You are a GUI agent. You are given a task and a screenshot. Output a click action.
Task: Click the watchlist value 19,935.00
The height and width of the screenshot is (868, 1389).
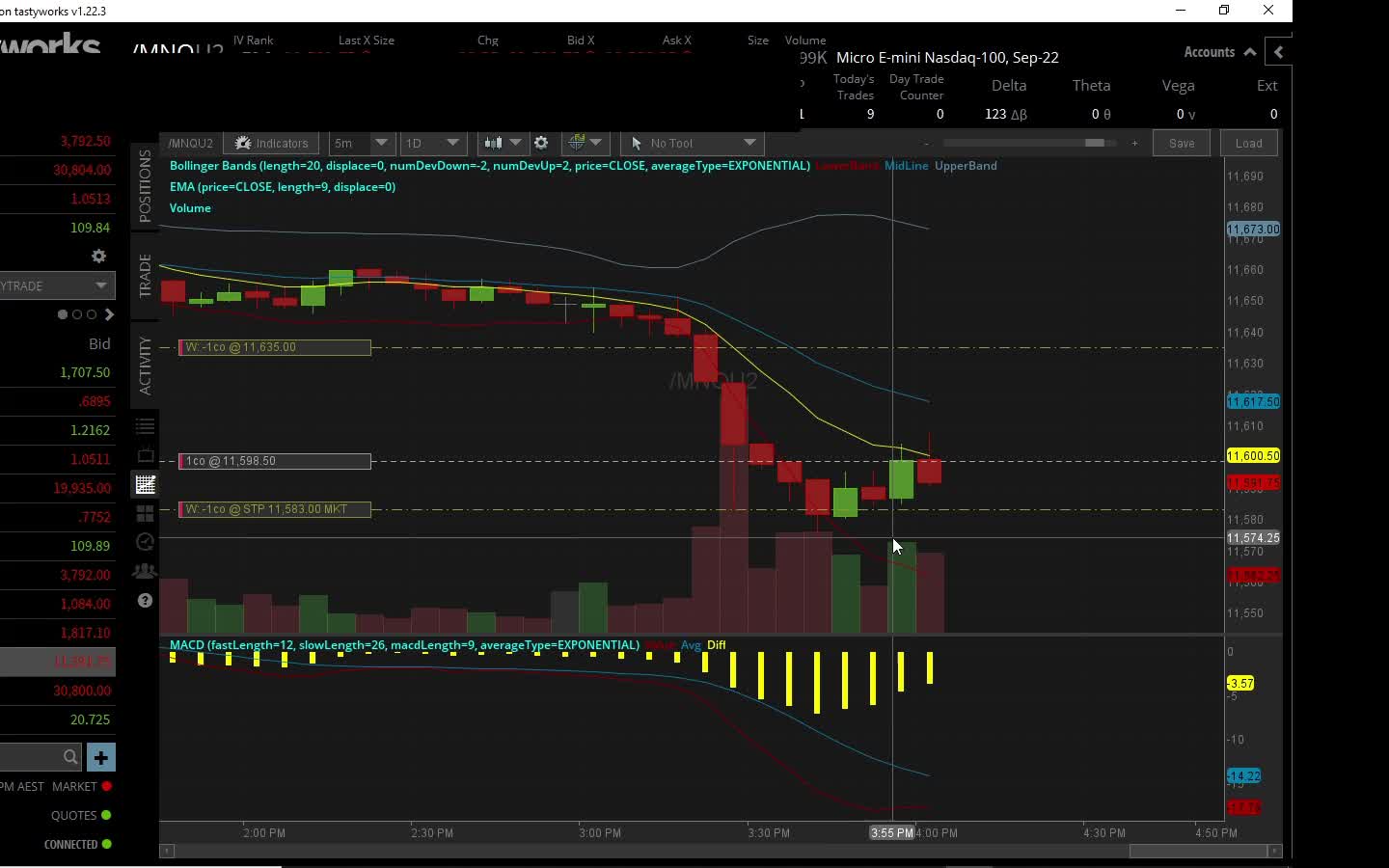[x=82, y=488]
